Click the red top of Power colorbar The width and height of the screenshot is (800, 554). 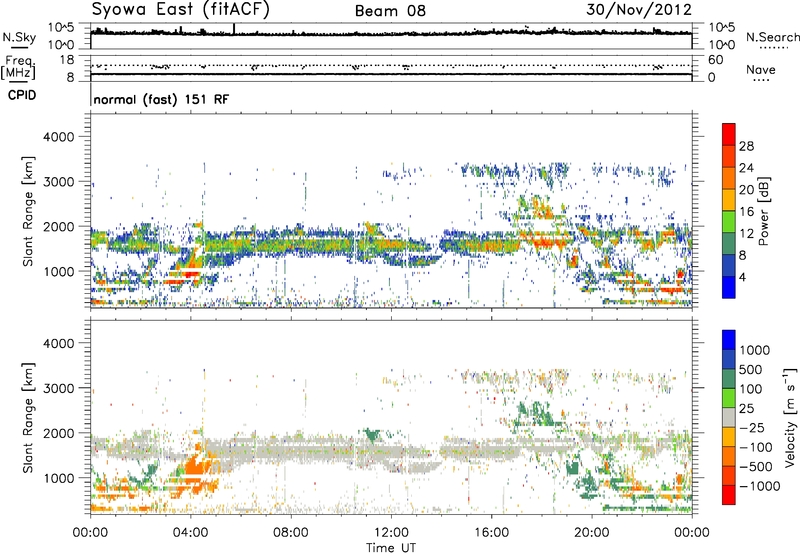pyautogui.click(x=729, y=134)
